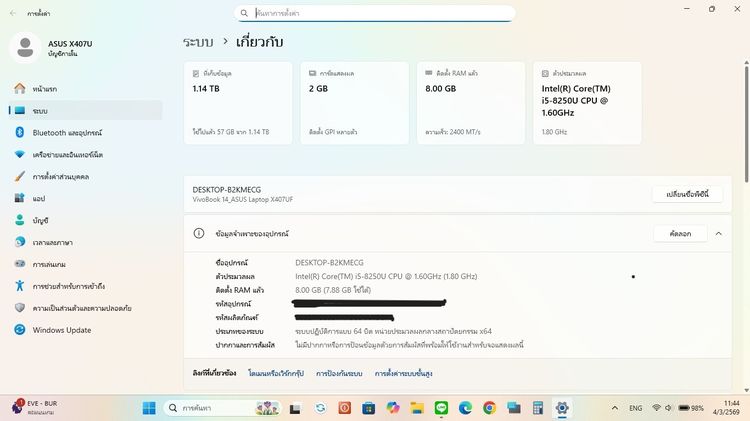Collapse the device specifications section chevron

tap(718, 233)
